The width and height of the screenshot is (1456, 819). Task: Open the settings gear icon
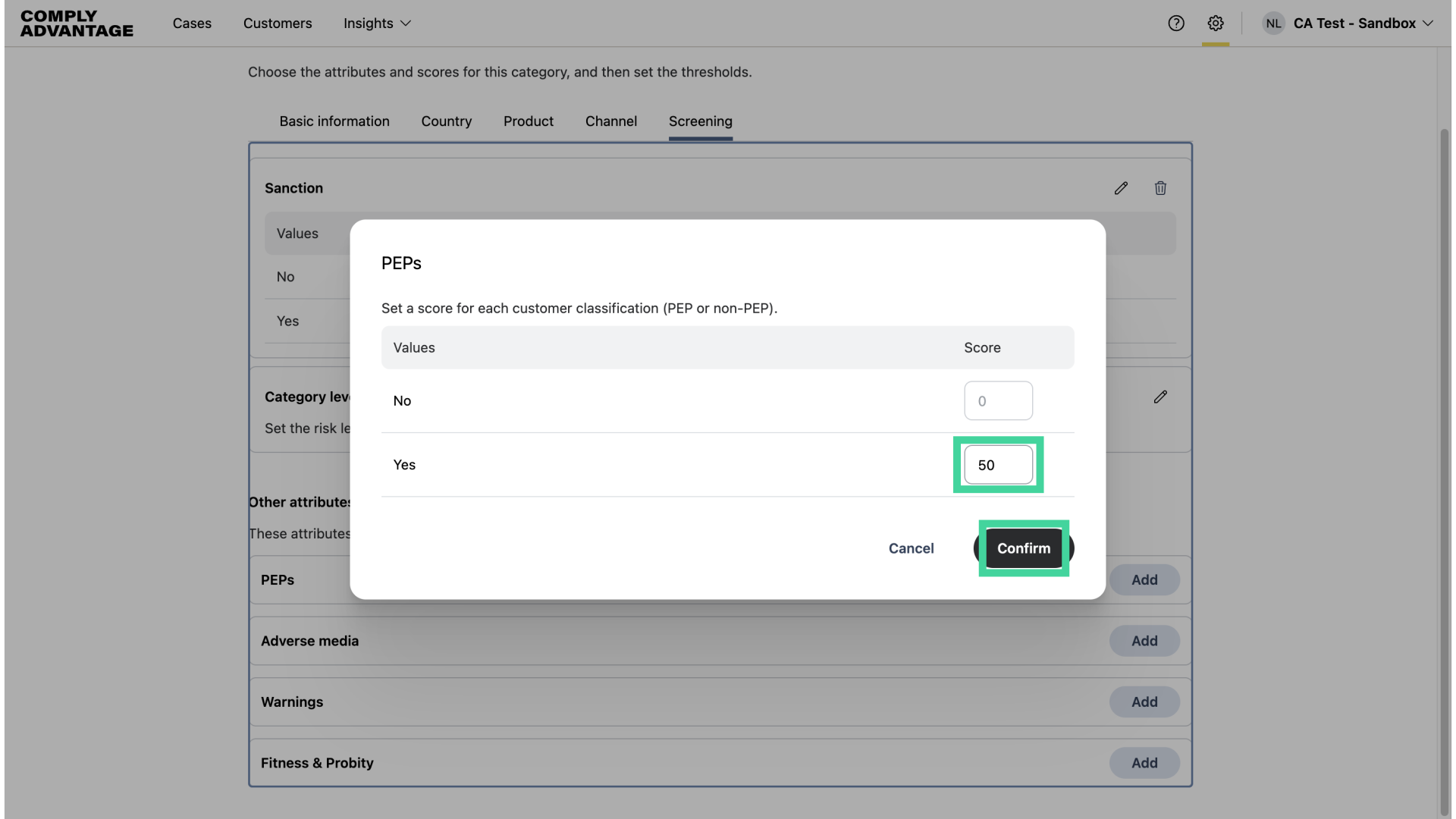[1216, 23]
